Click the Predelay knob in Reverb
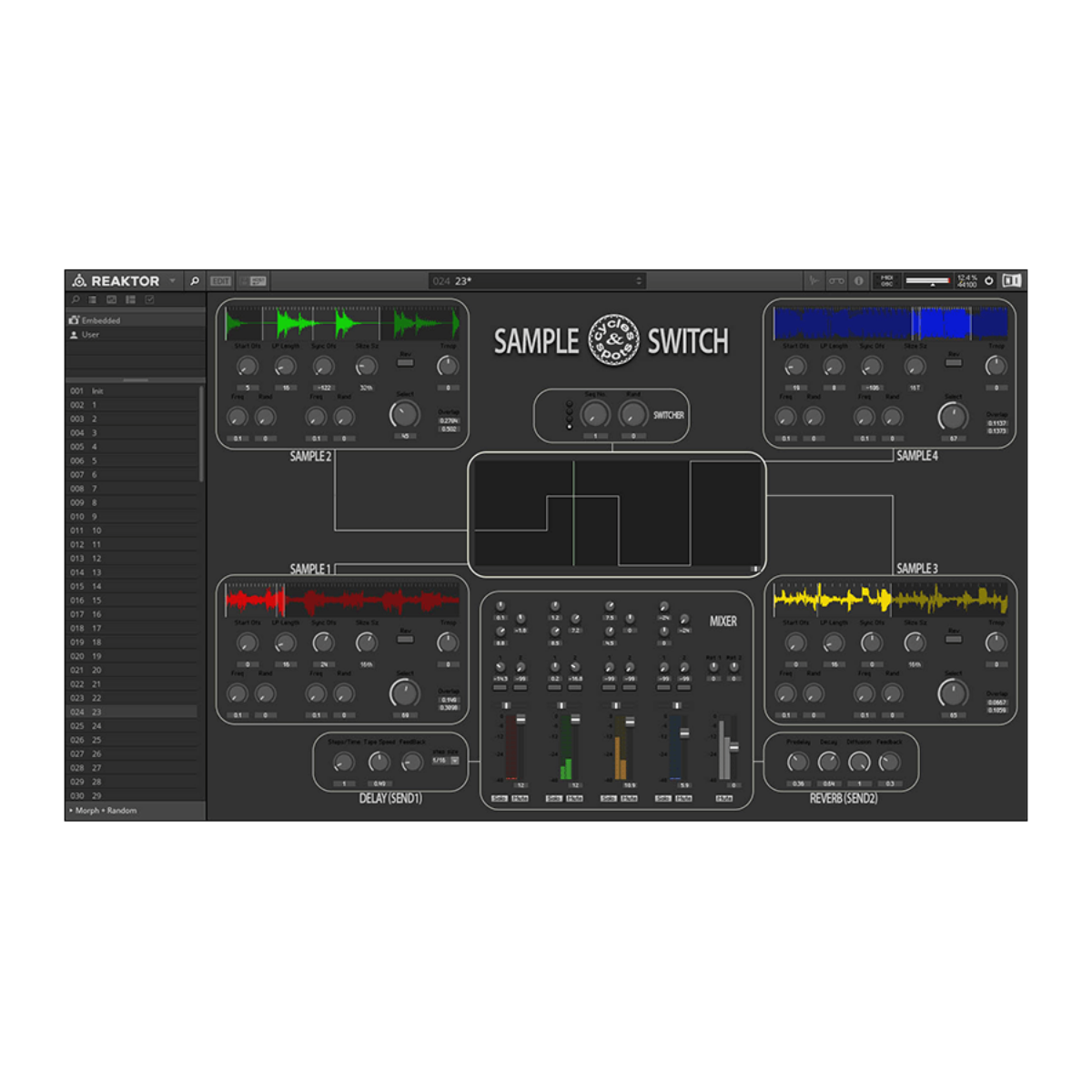This screenshot has width=1092, height=1092. (798, 762)
